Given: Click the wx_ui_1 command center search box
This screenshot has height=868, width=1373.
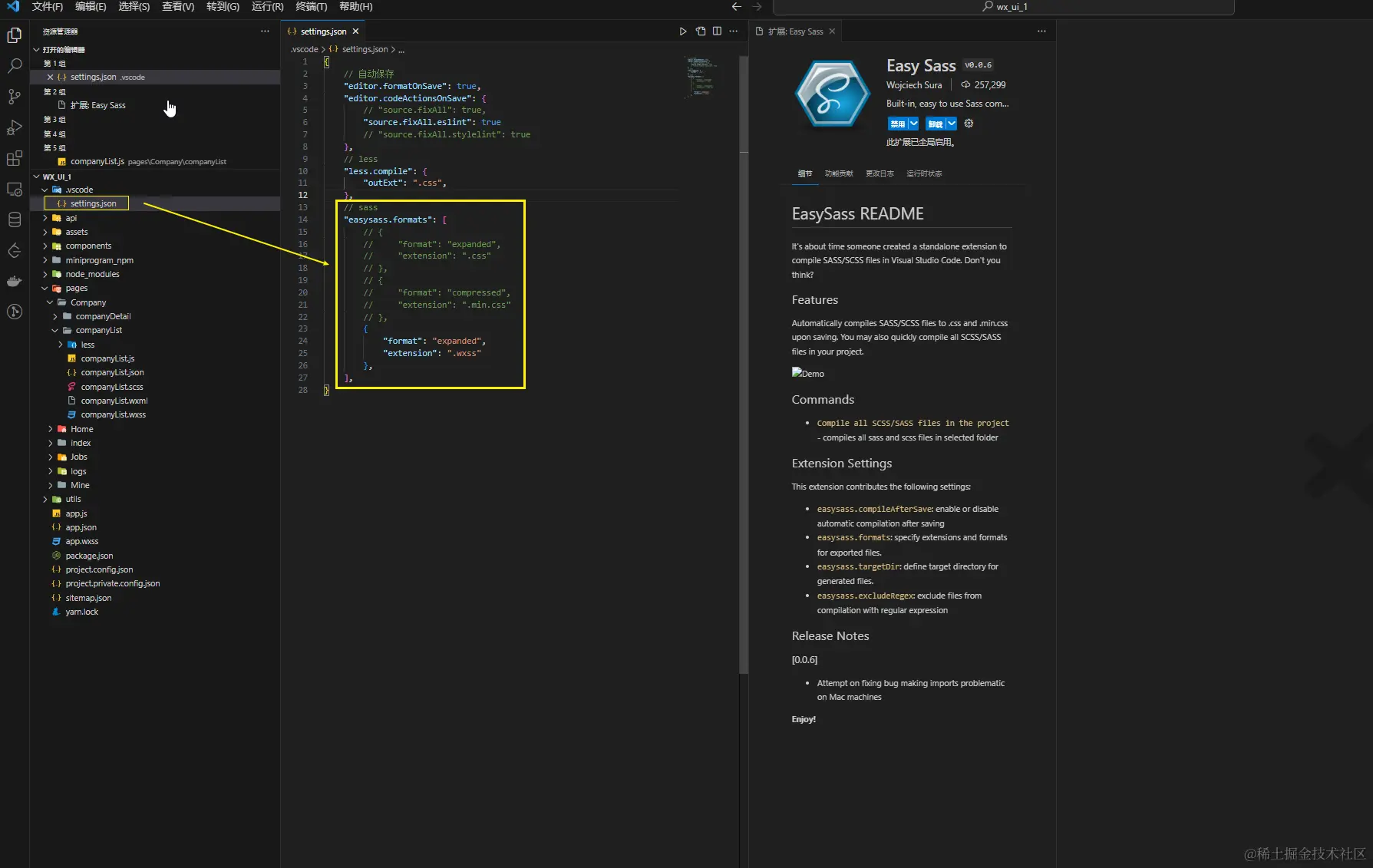Looking at the screenshot, I should point(1004,7).
